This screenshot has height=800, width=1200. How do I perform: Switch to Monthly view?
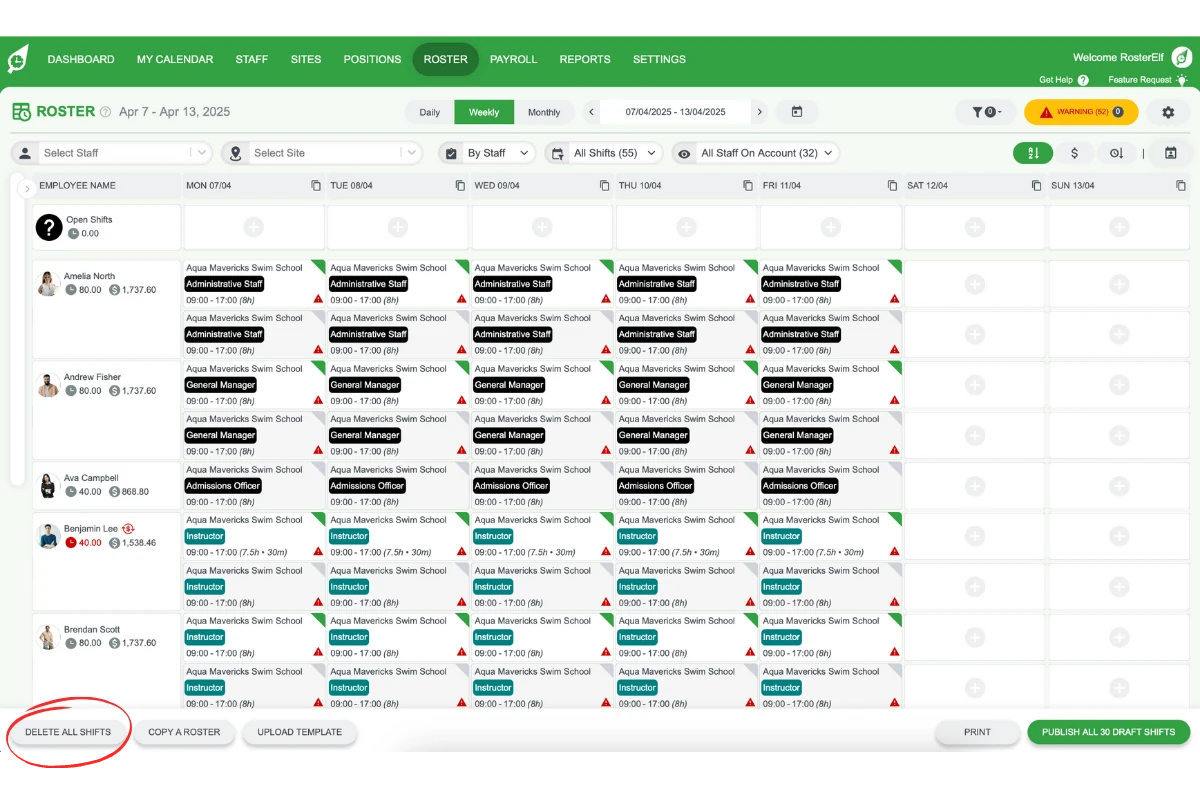point(544,112)
